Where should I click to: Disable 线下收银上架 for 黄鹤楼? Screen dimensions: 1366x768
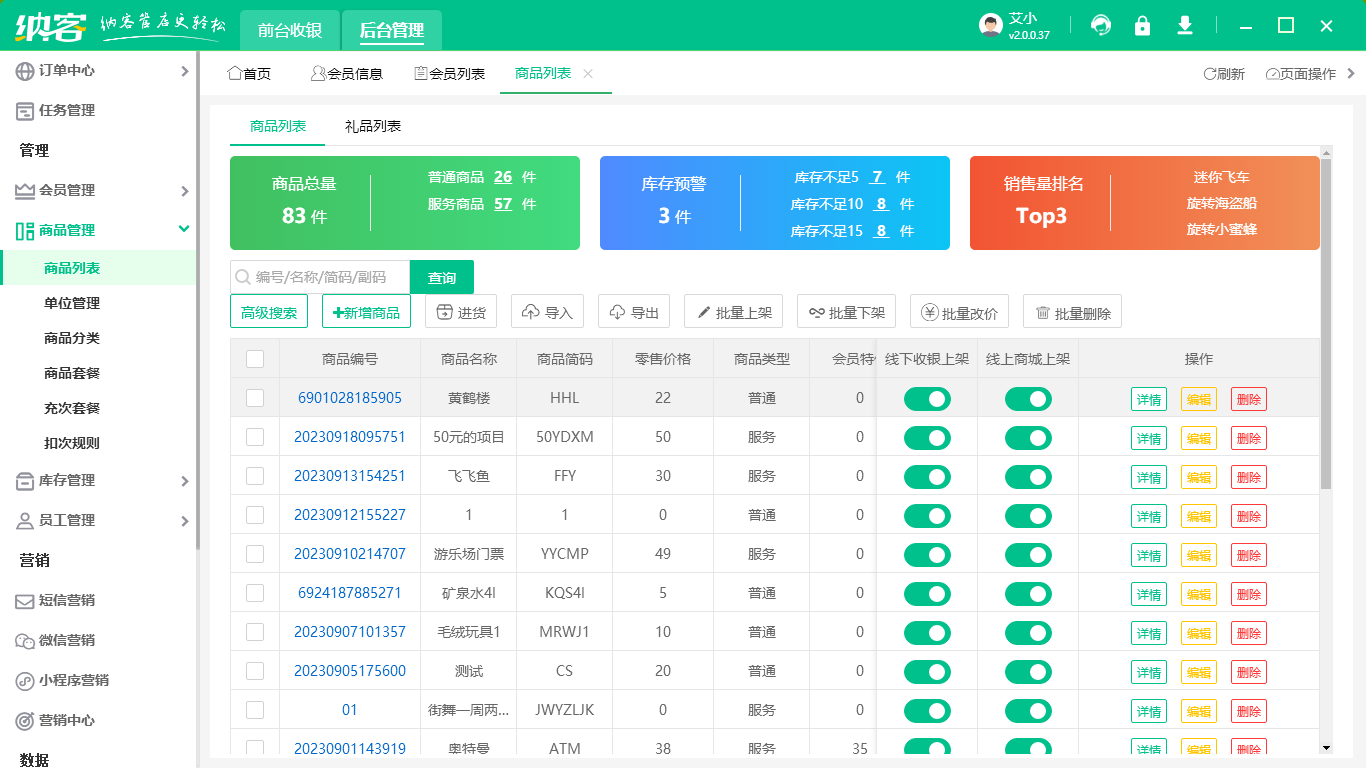pos(927,398)
